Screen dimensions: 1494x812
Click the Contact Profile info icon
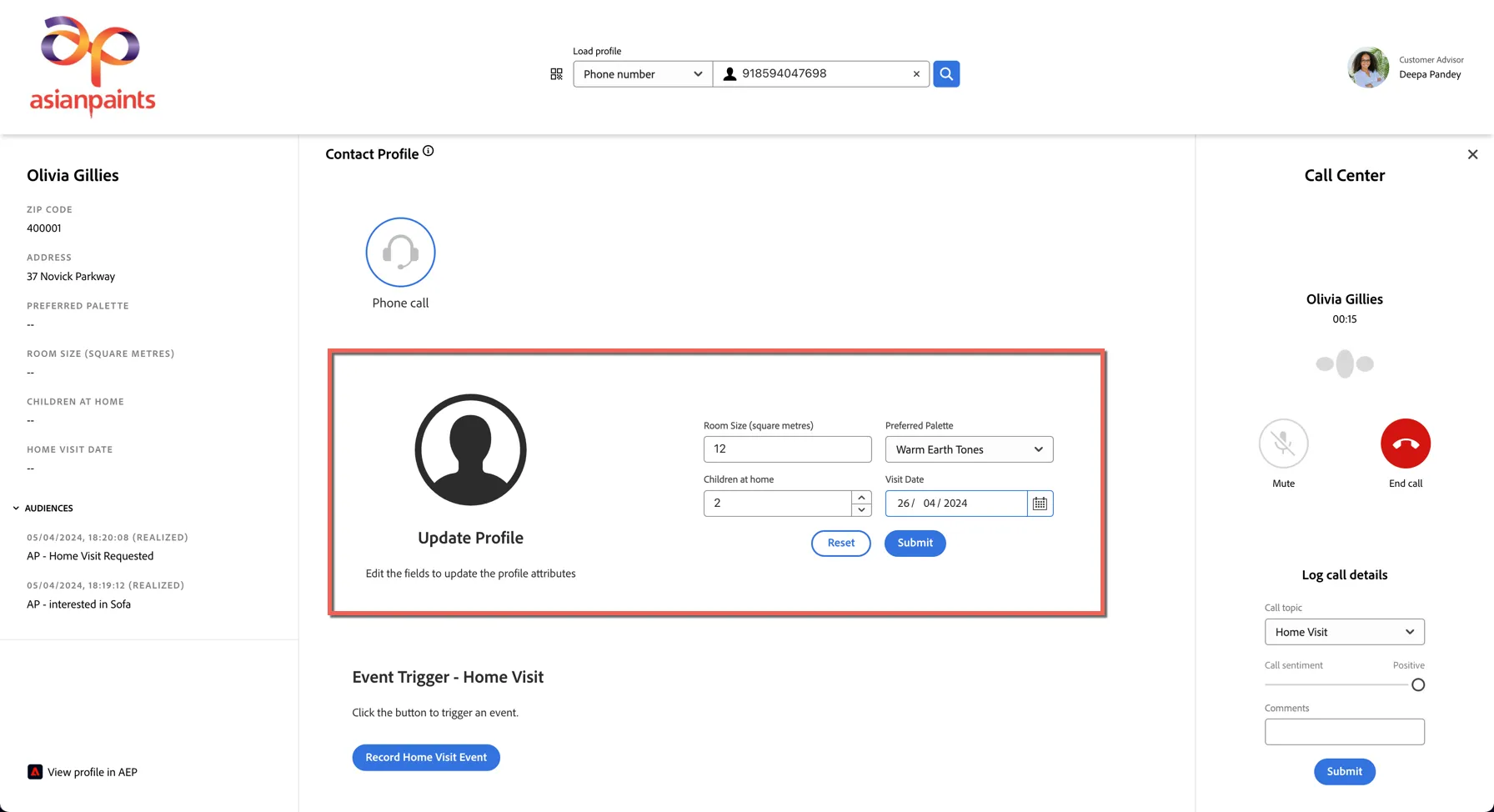[429, 151]
